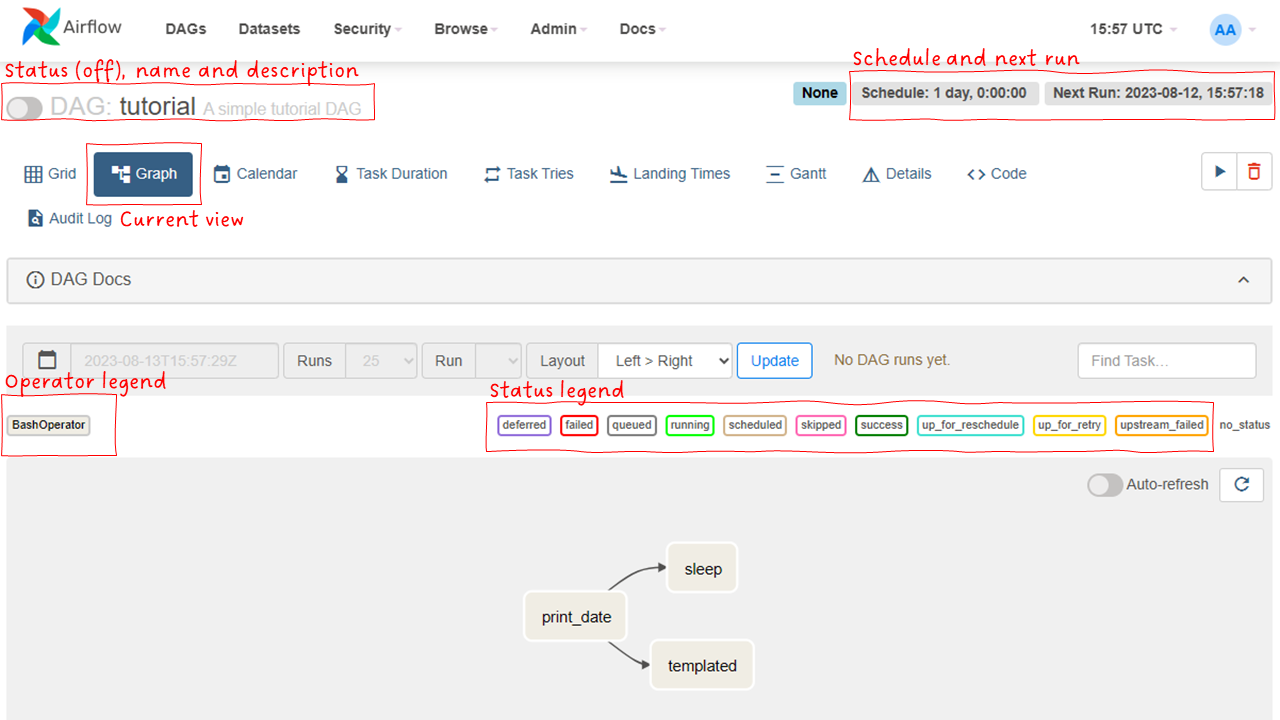This screenshot has height=720, width=1280.
Task: Switch to the Grid tab
Action: pos(50,174)
